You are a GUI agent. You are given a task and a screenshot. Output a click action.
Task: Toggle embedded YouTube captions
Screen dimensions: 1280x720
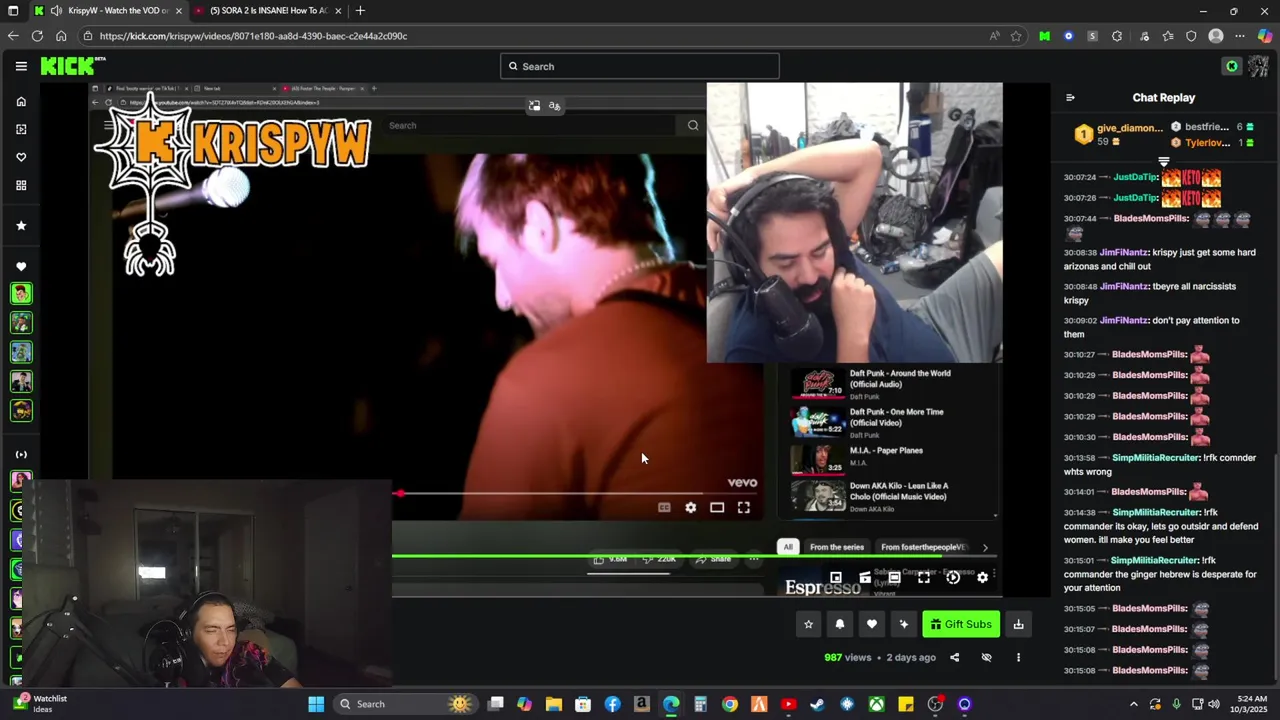[x=664, y=508]
